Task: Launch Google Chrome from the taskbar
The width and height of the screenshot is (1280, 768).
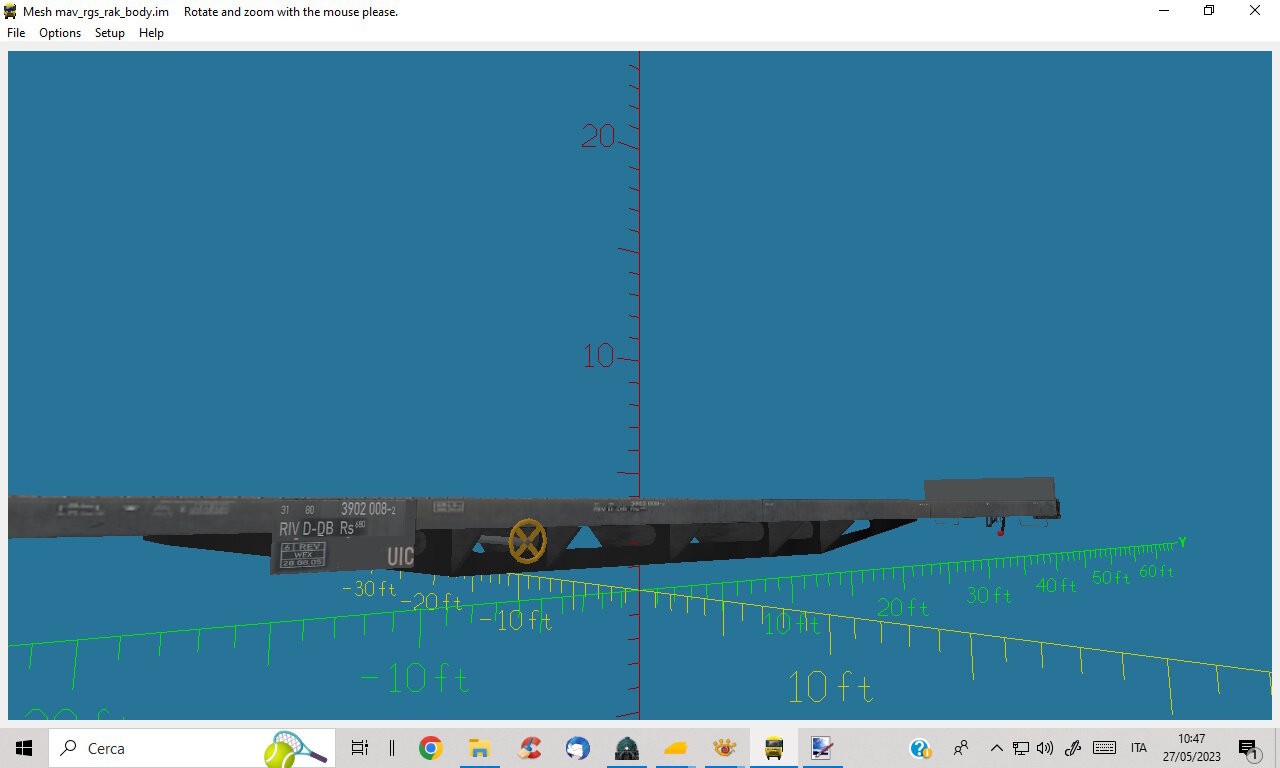Action: 431,748
